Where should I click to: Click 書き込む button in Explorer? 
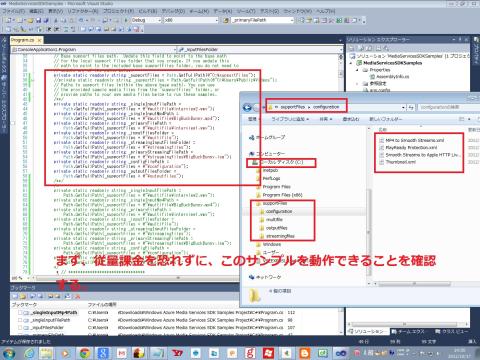(351, 119)
